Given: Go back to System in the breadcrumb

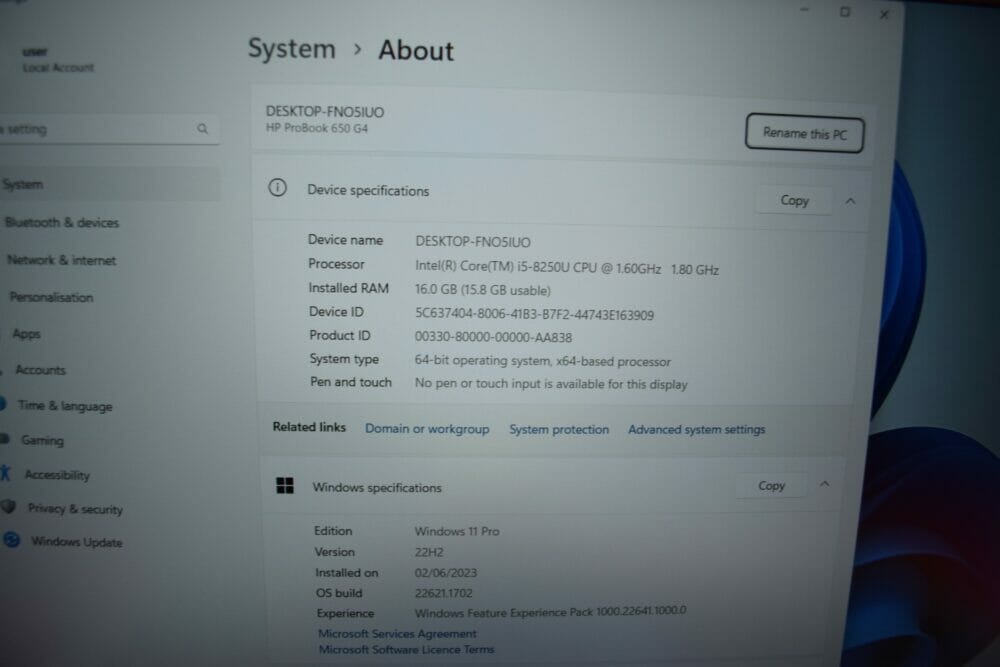Looking at the screenshot, I should 291,48.
